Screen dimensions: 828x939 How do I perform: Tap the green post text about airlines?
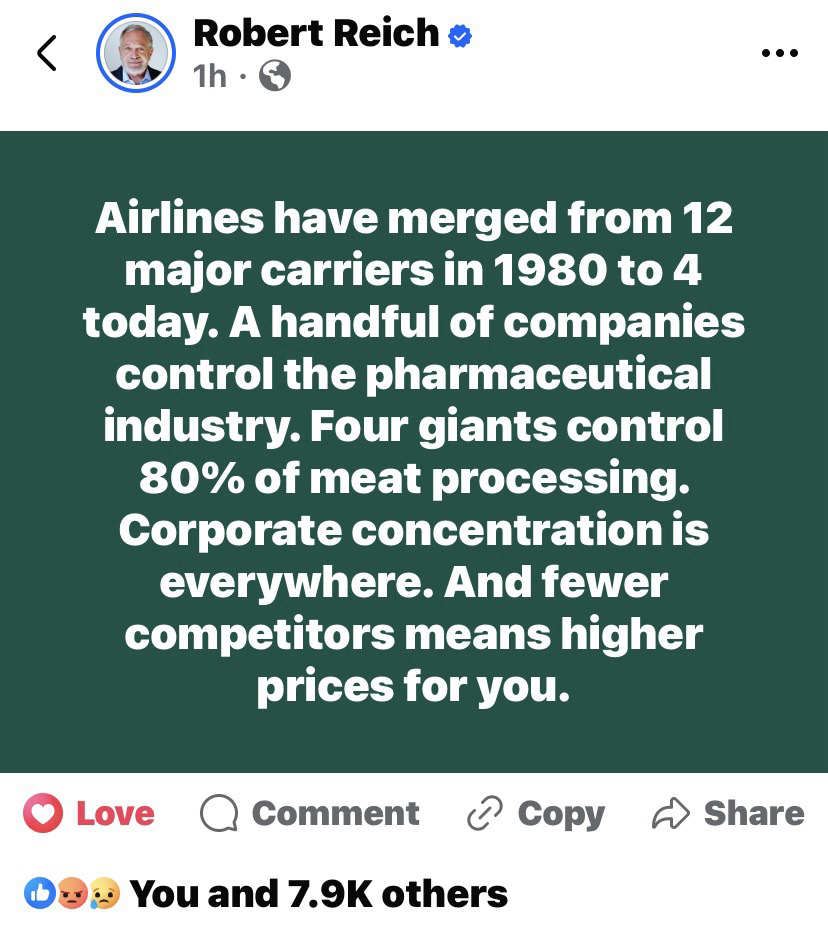pyautogui.click(x=414, y=452)
